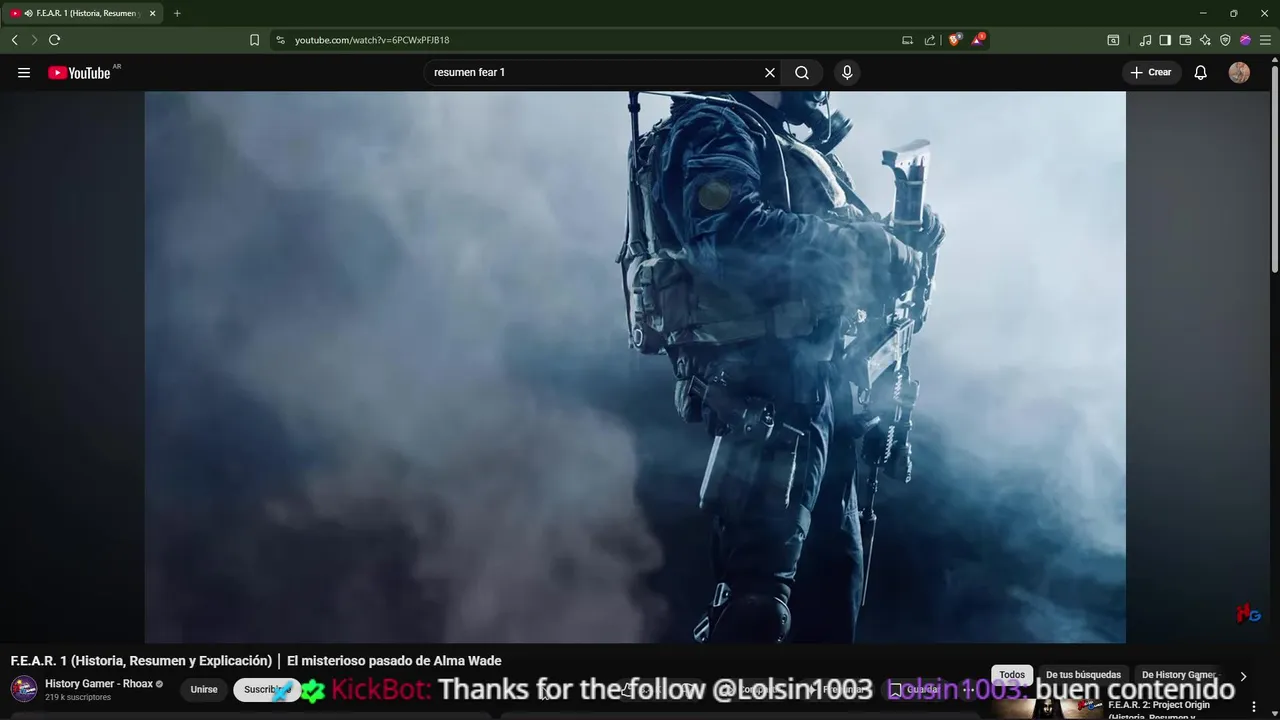This screenshot has height=720, width=1280.
Task: Go back with the browser back arrow
Action: [14, 40]
